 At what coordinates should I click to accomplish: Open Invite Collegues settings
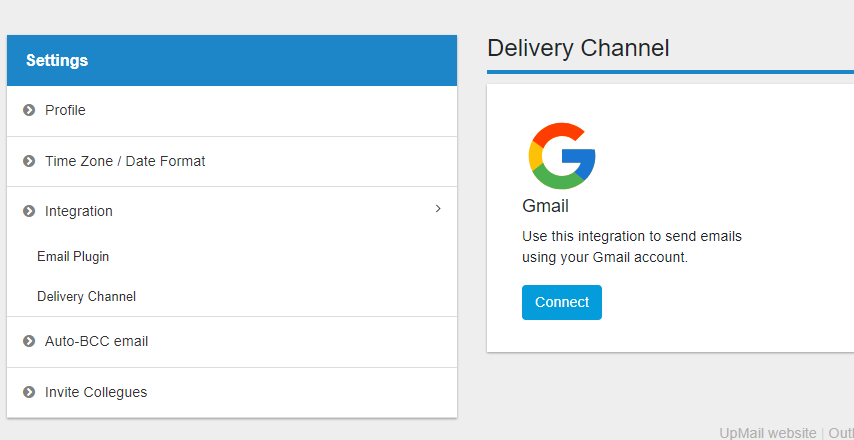point(232,392)
